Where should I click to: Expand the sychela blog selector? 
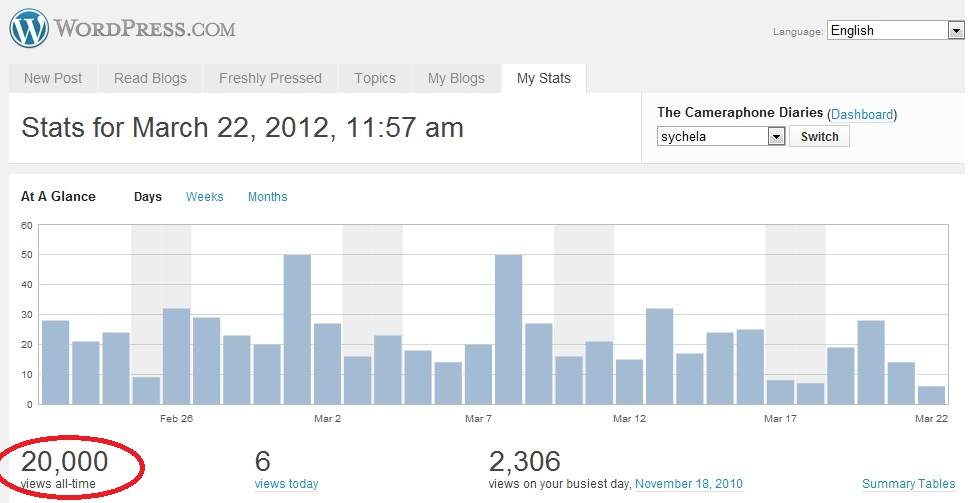(721, 137)
